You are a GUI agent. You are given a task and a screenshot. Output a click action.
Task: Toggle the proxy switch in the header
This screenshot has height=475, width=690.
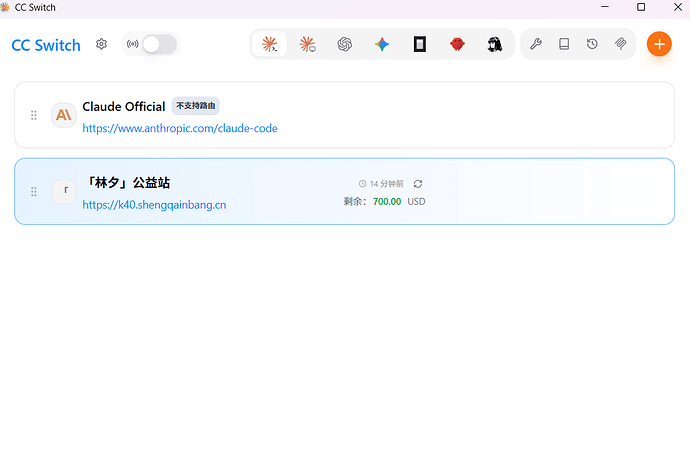[x=159, y=44]
